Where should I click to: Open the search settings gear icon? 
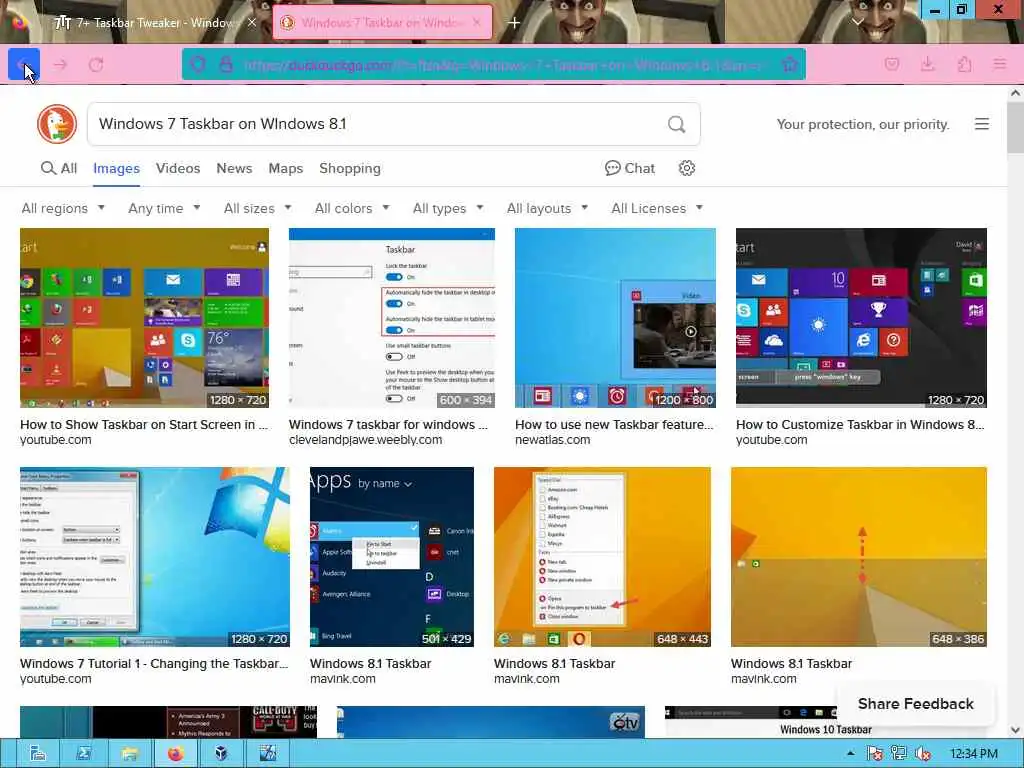coord(686,168)
